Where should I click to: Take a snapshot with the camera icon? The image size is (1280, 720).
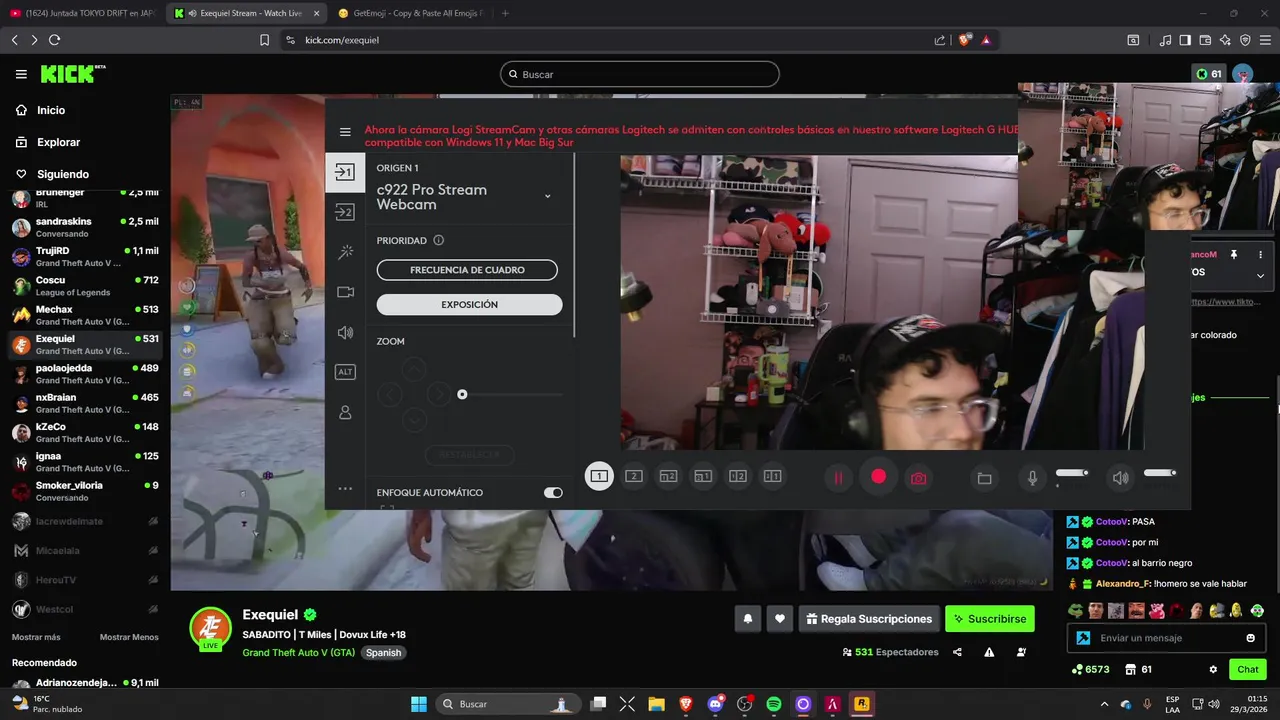coord(918,478)
